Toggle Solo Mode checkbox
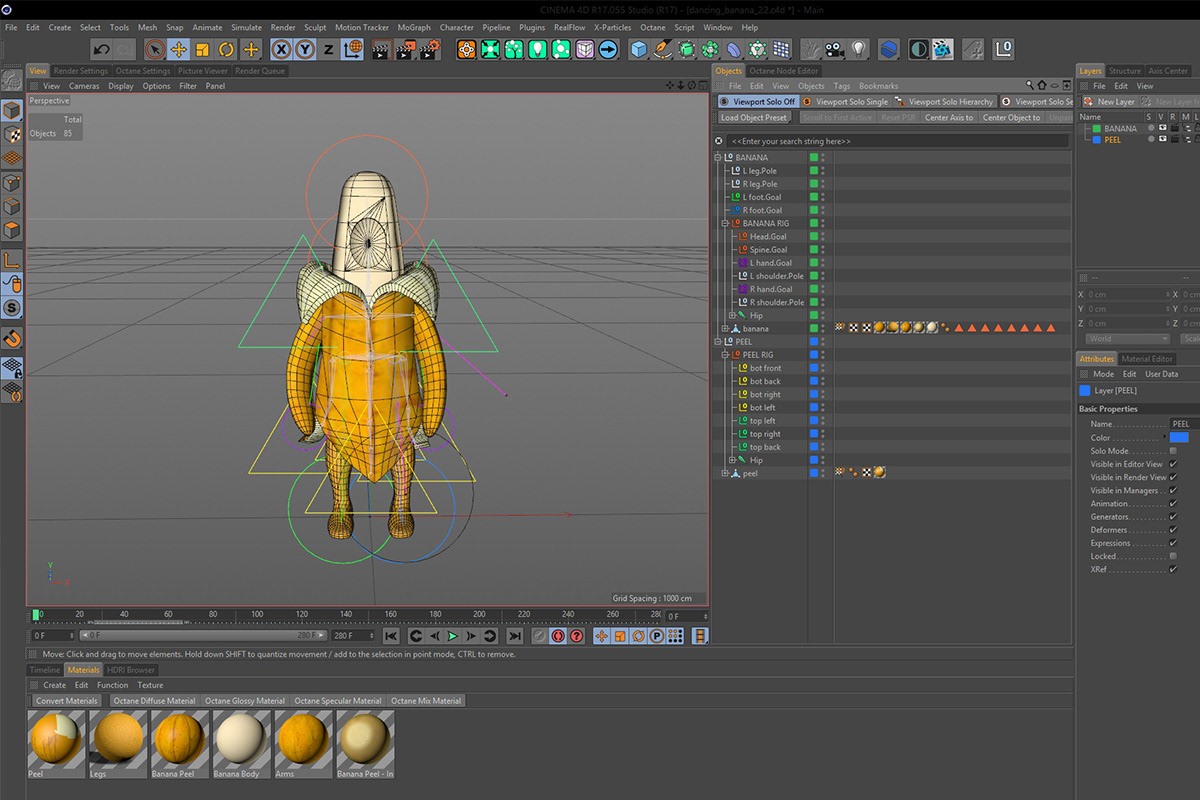 tap(1173, 451)
